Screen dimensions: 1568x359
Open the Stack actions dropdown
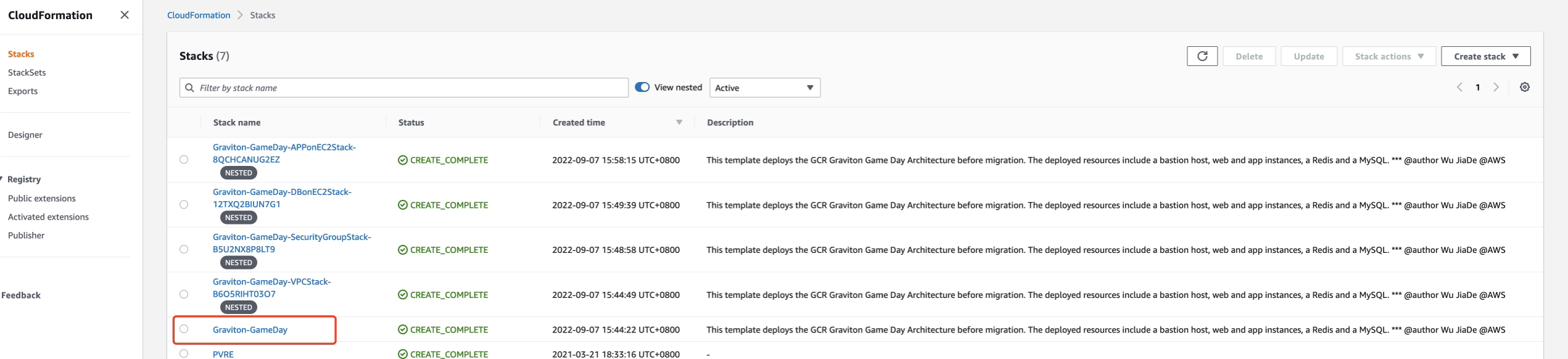tap(1389, 56)
